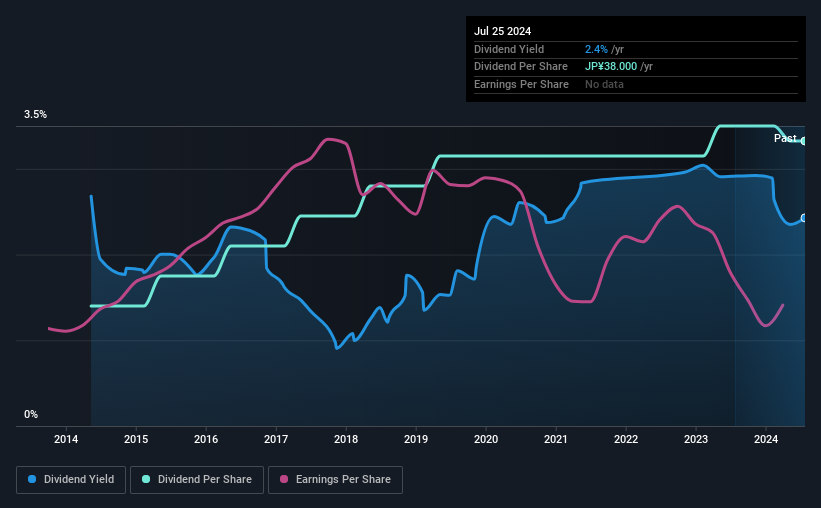
Task: Click the teal Dividend Per Share endpoint marker
Action: pyautogui.click(x=804, y=141)
